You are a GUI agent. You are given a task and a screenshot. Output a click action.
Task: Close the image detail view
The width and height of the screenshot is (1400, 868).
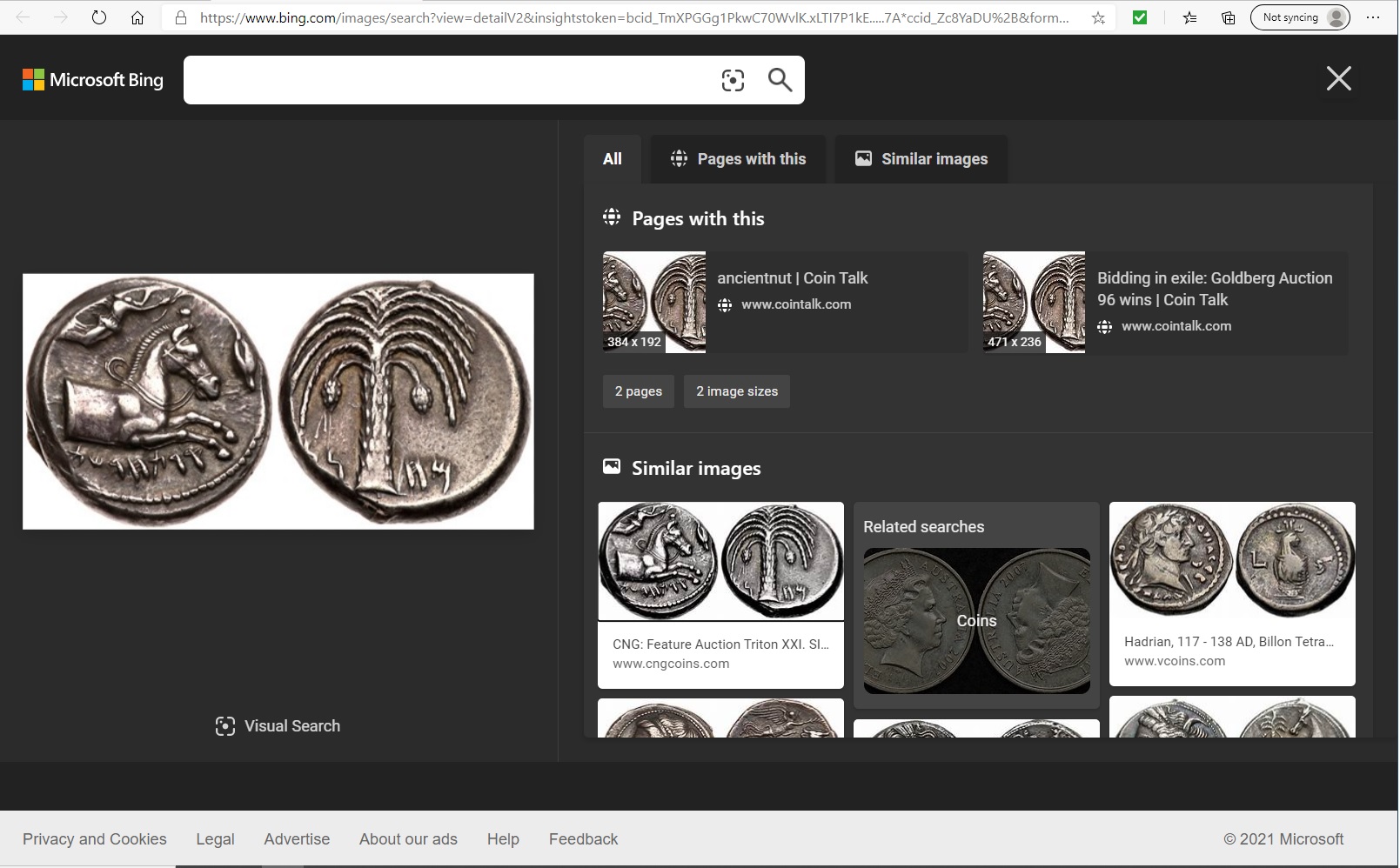click(x=1338, y=79)
